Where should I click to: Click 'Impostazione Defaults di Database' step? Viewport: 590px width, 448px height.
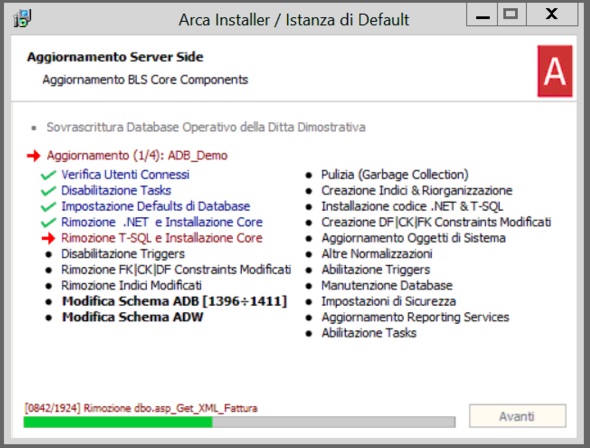[x=155, y=206]
